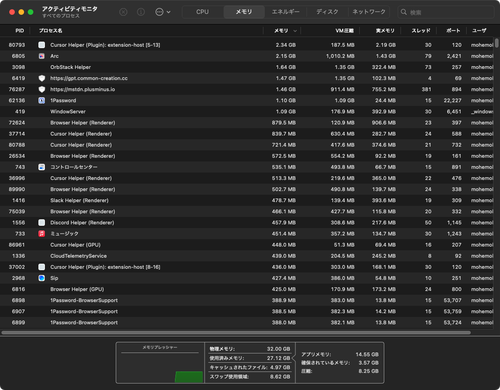Click the 2.15 GB memory value of Arc
Screen dimensions: 500x390
[286, 56]
